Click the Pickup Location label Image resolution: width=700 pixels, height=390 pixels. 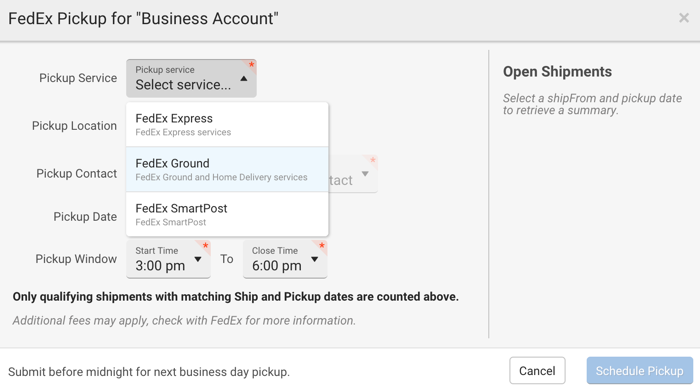(74, 126)
